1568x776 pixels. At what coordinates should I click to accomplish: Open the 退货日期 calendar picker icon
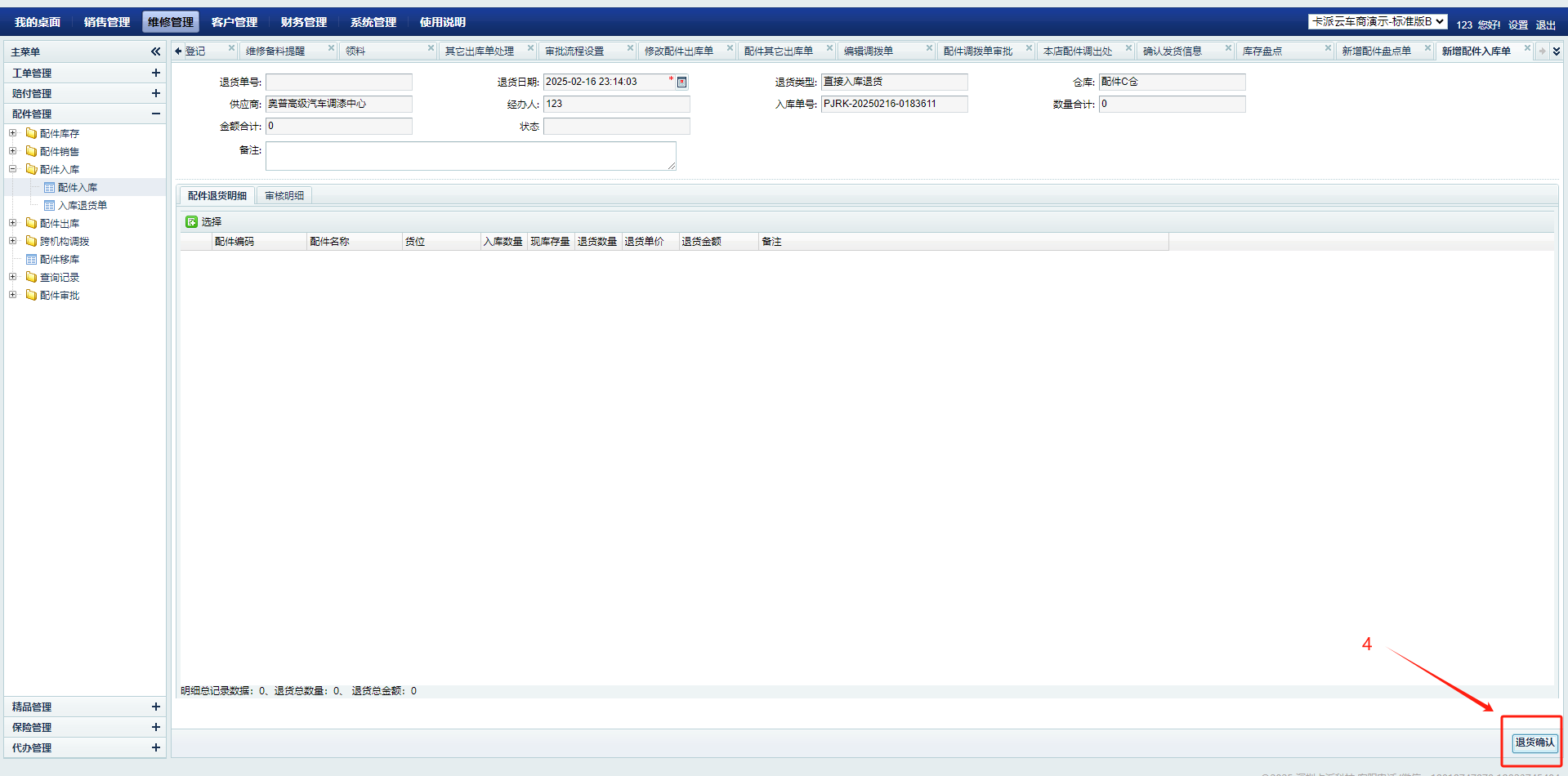[x=681, y=82]
